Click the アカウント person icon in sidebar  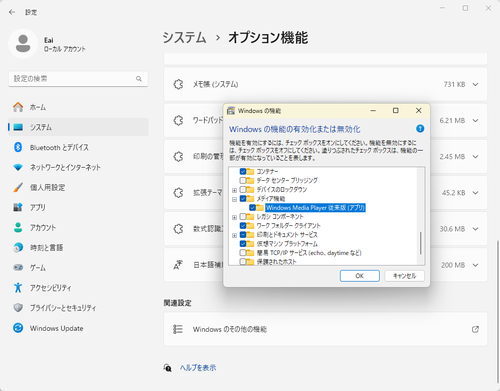(18, 227)
